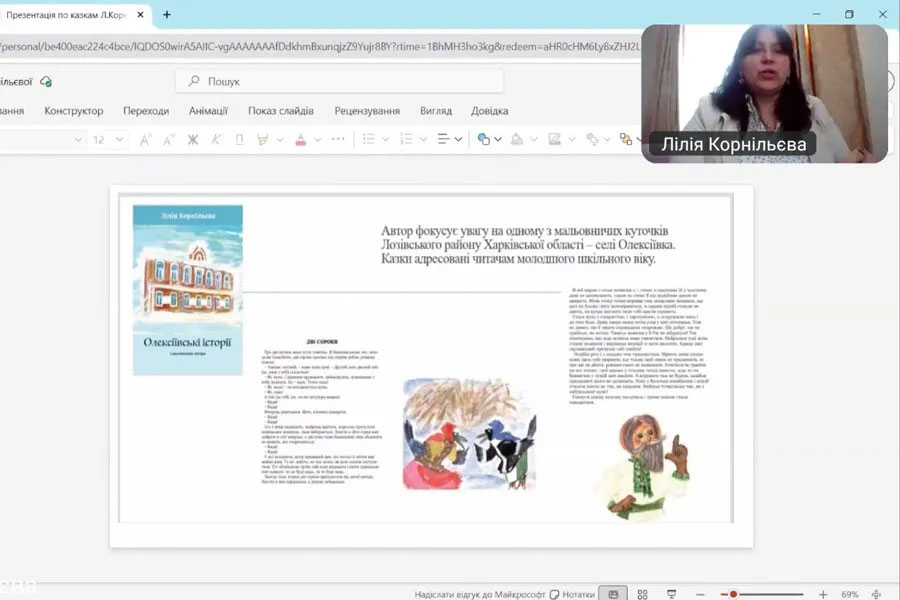
Task: Expand the paragraph alignment dropdown
Action: coord(458,140)
